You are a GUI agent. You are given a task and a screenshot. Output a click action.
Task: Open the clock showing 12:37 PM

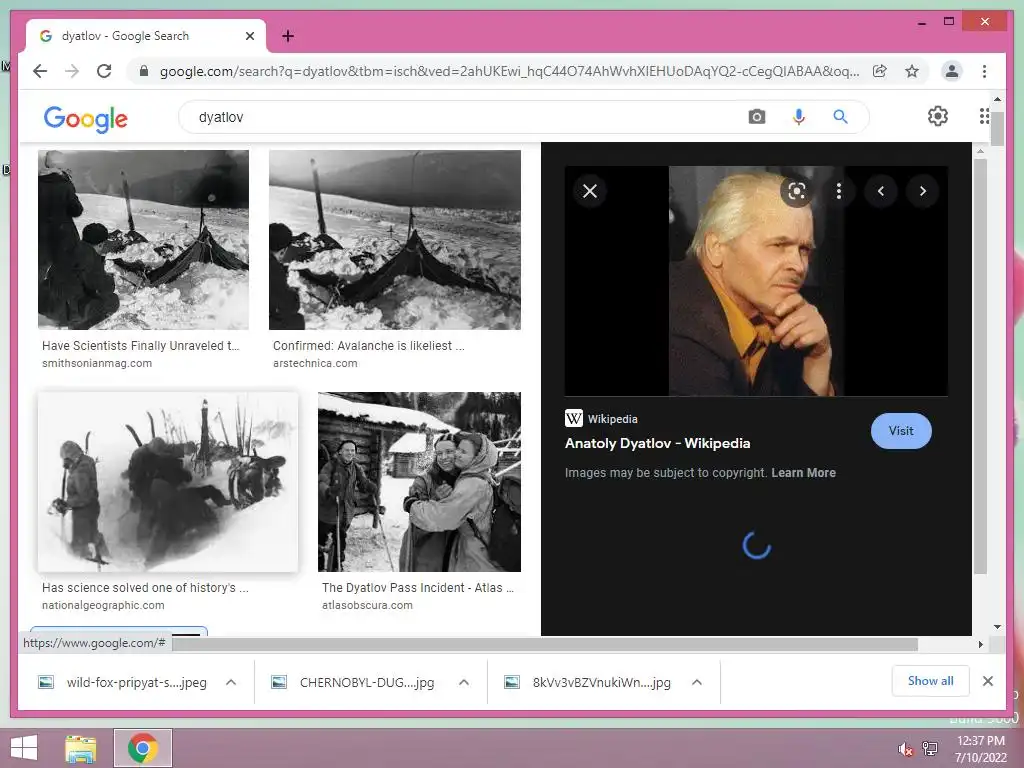click(x=980, y=749)
